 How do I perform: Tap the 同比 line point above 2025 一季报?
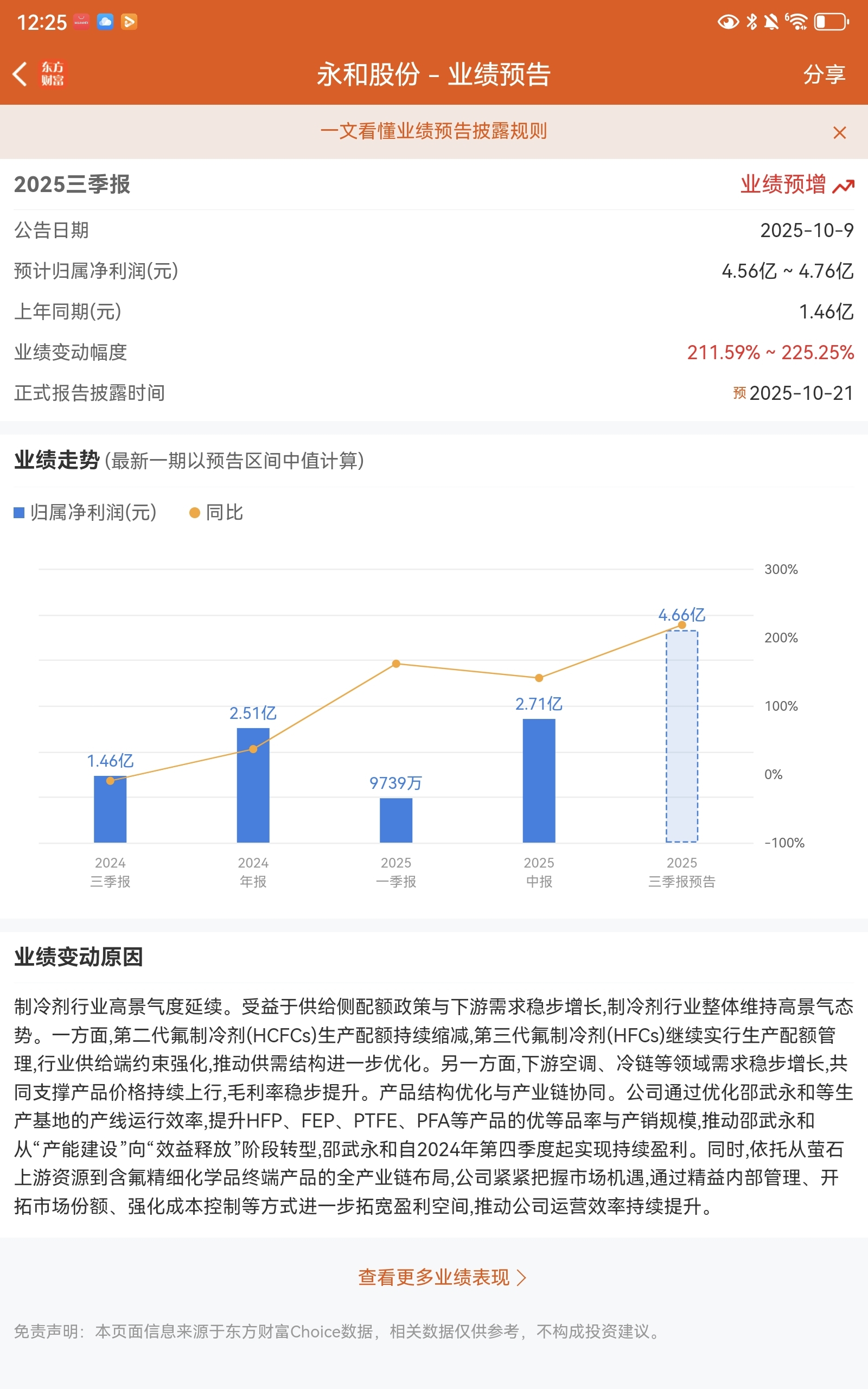click(396, 664)
